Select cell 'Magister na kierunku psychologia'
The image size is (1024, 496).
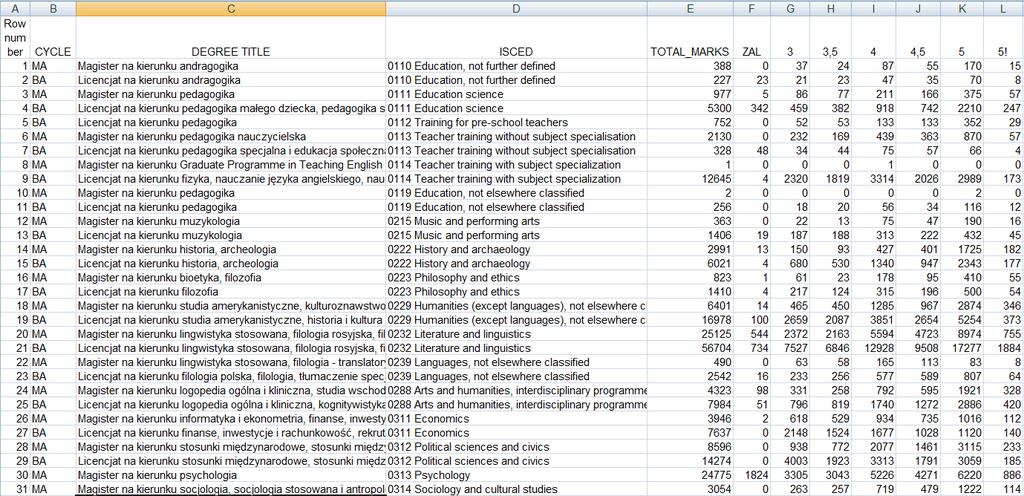(231, 475)
